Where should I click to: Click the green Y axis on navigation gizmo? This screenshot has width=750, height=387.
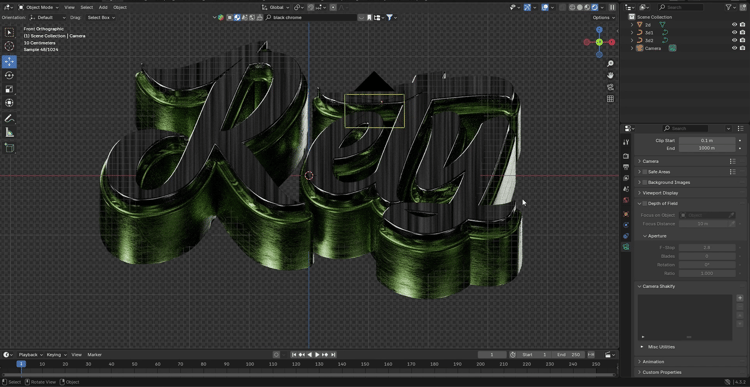click(599, 42)
